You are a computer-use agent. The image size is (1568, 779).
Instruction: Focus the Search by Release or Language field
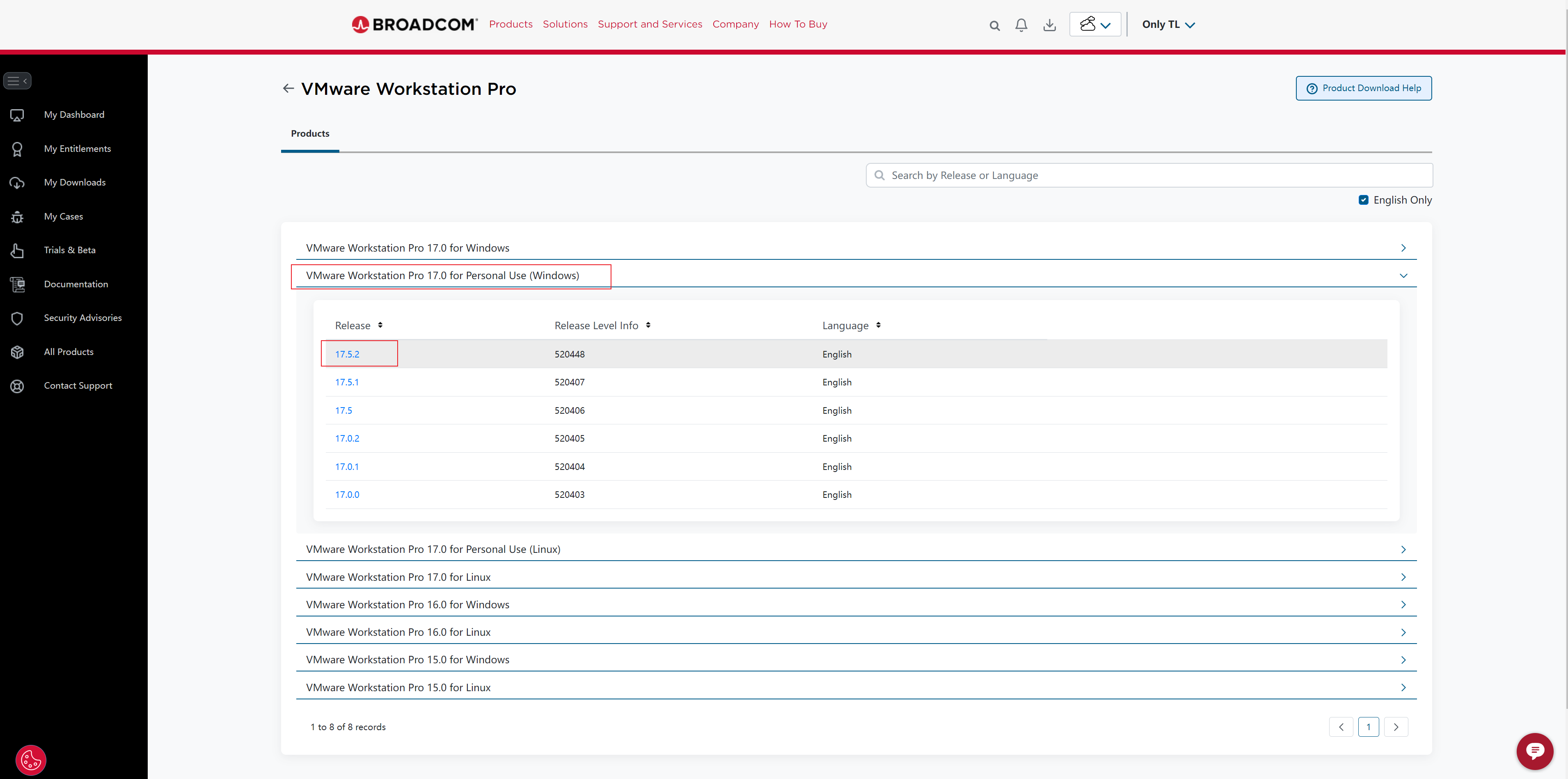[x=1149, y=175]
